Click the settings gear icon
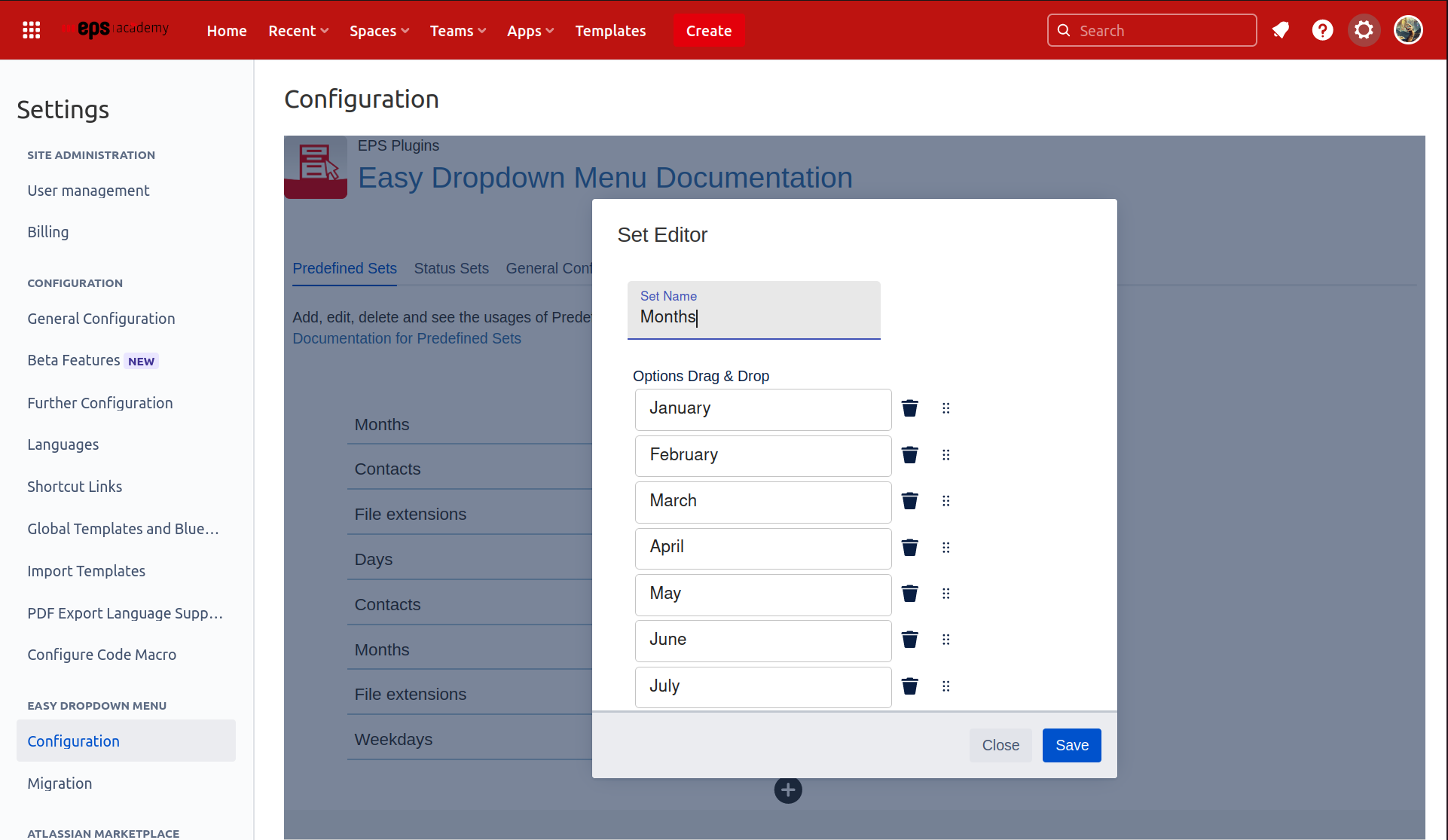This screenshot has height=840, width=1448. point(1364,30)
